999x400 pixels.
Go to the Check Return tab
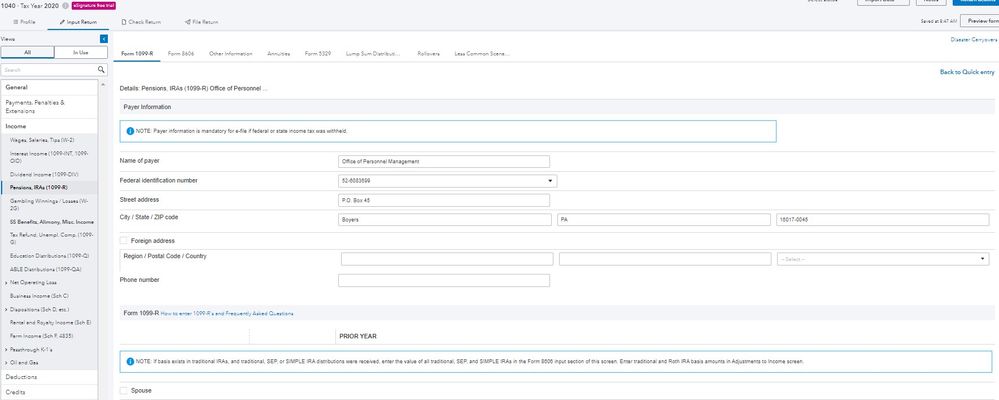(x=141, y=22)
